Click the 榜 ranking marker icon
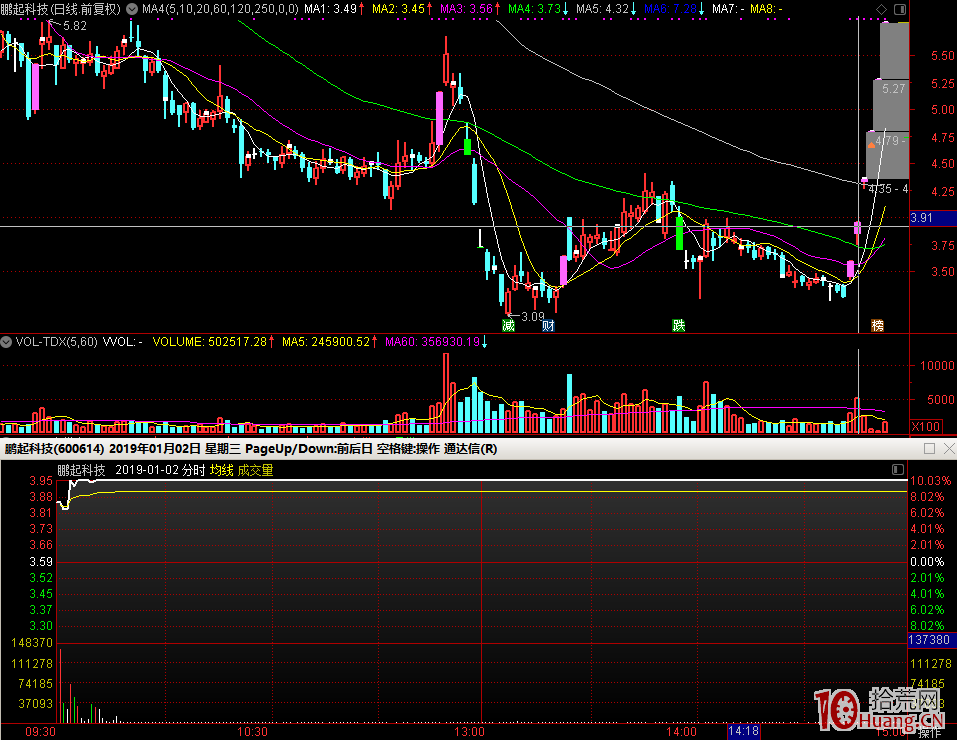Viewport: 957px width, 740px height. 878,325
